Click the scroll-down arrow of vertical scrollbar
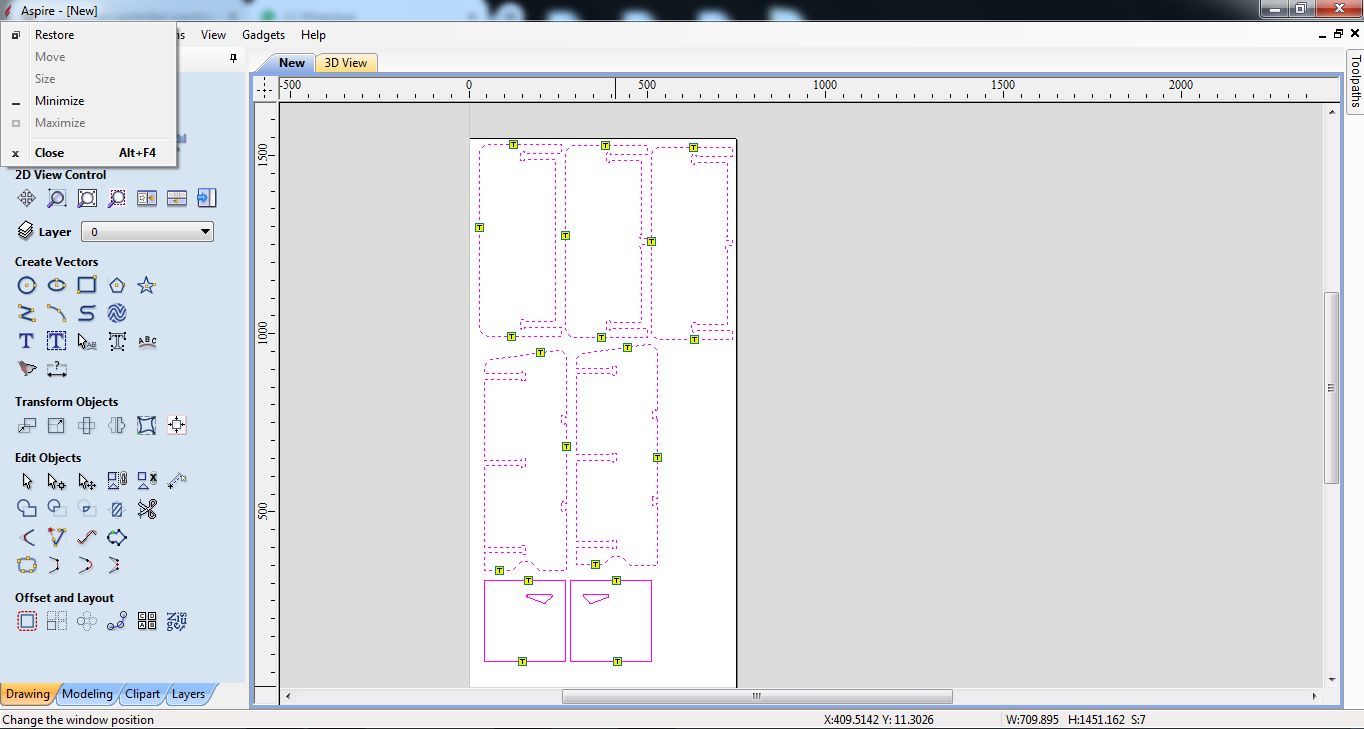The image size is (1364, 729). pyautogui.click(x=1331, y=680)
